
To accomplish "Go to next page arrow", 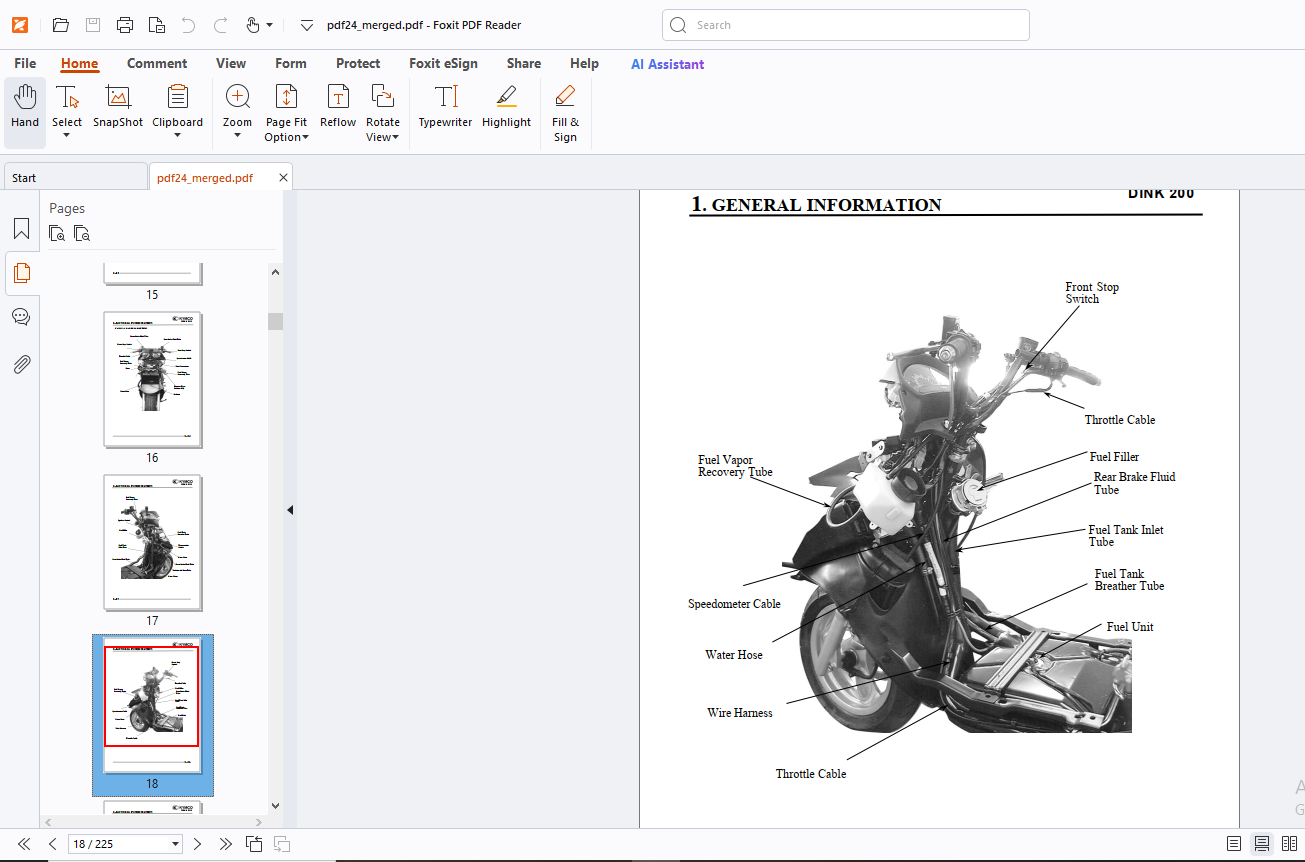I will coord(197,844).
